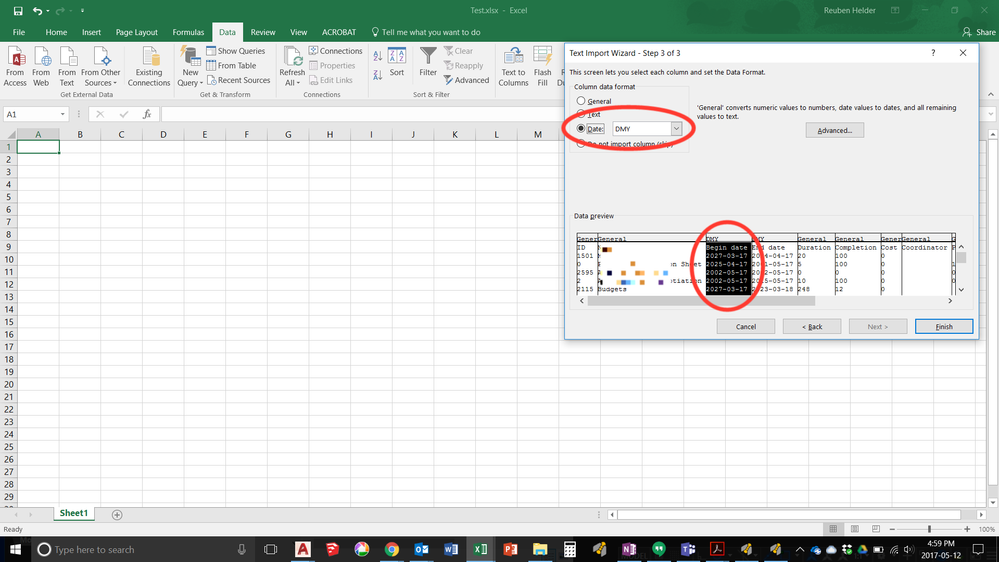Switch to the Insert tab
Viewport: 999px width, 562px height.
pyautogui.click(x=91, y=32)
